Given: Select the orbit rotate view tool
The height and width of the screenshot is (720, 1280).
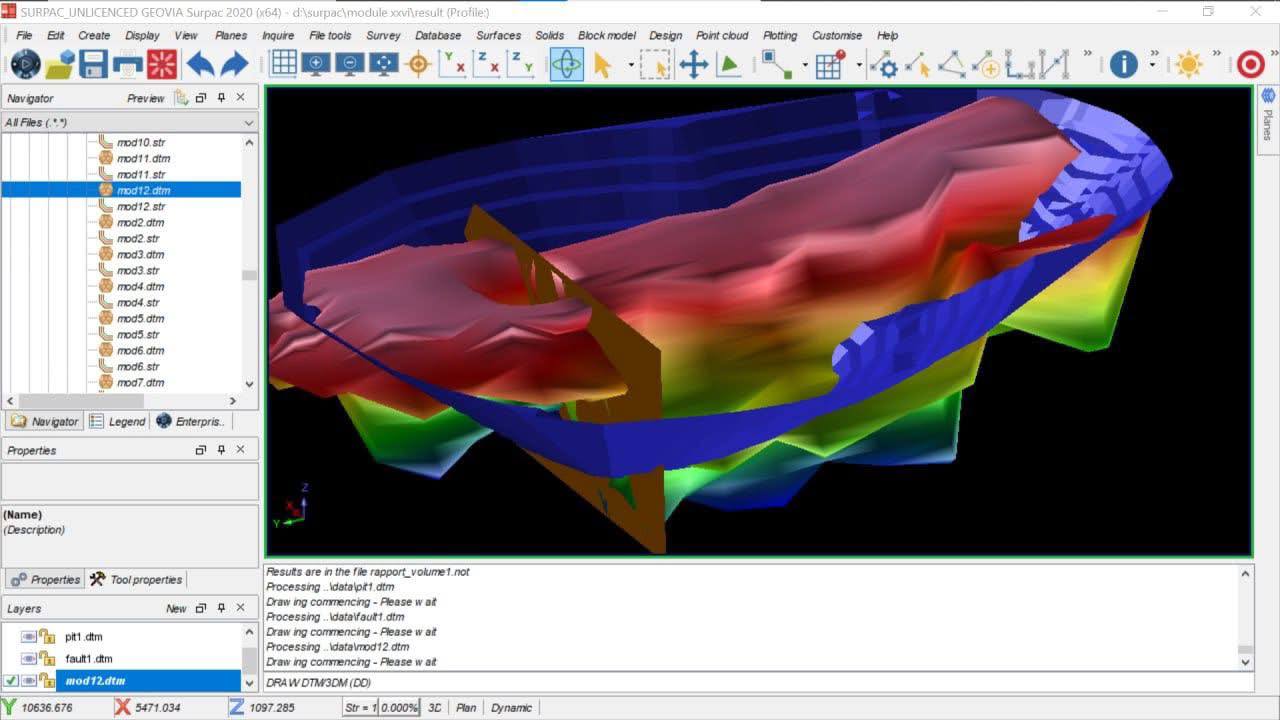Looking at the screenshot, I should (x=566, y=65).
